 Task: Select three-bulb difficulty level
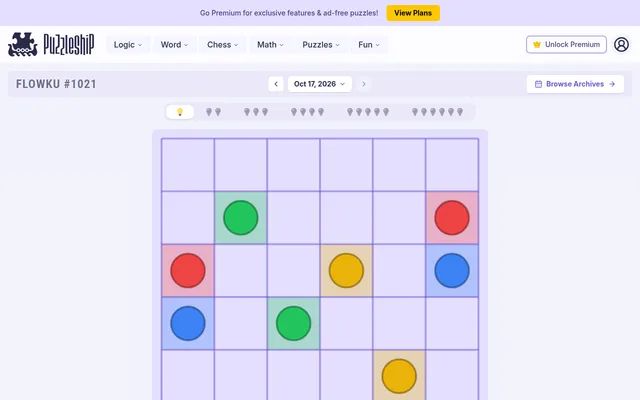click(x=256, y=112)
